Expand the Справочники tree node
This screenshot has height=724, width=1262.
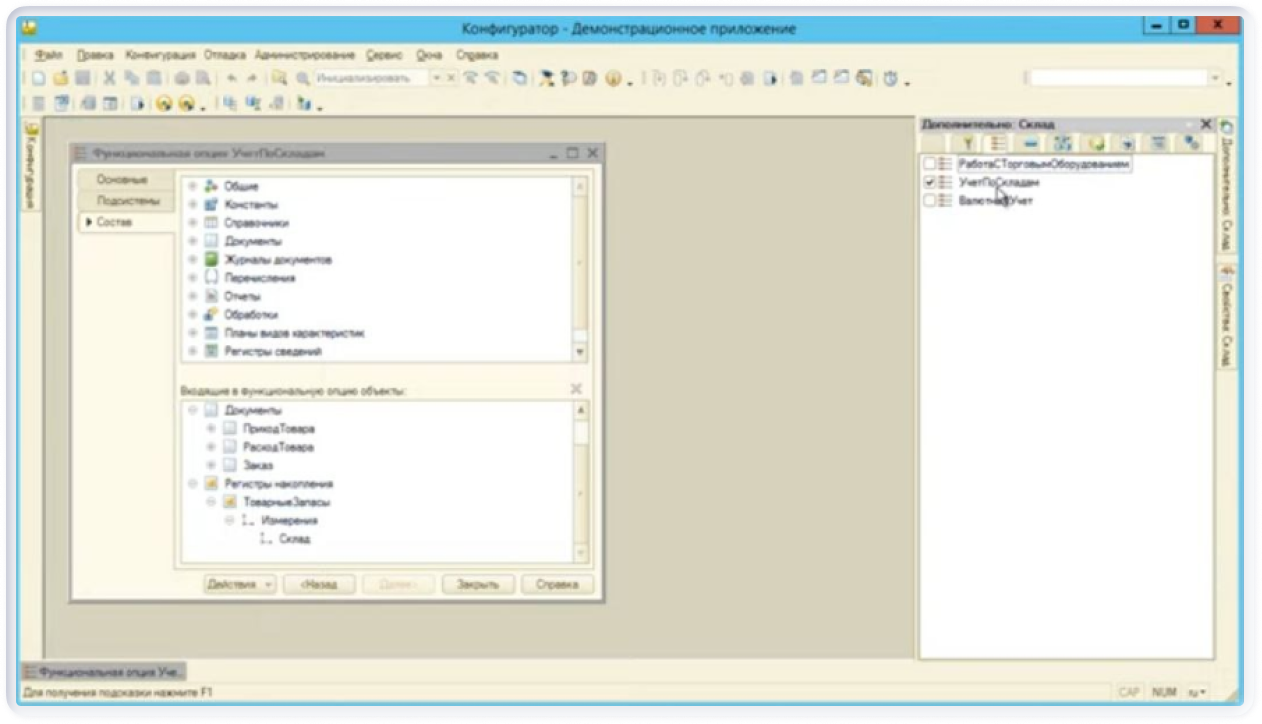[193, 223]
